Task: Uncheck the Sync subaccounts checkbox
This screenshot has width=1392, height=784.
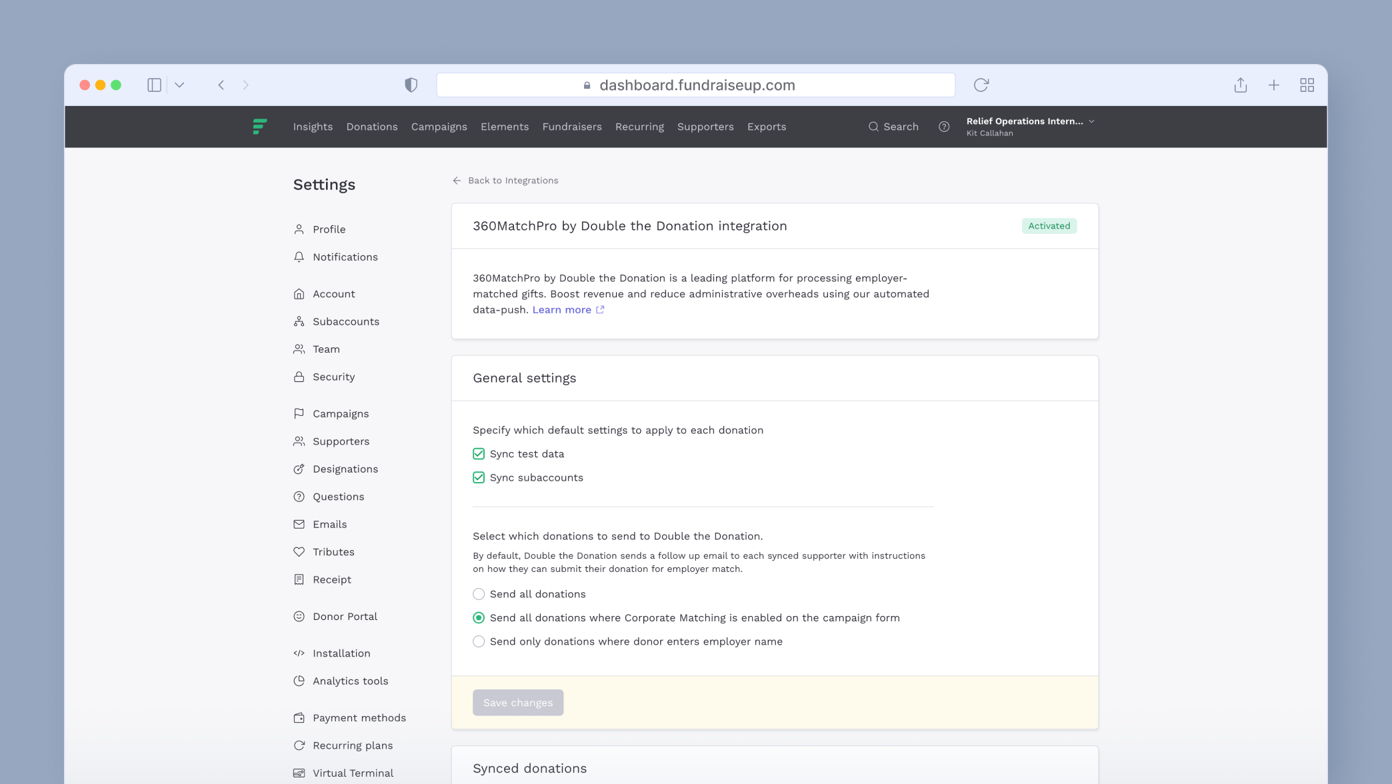Action: 478,477
